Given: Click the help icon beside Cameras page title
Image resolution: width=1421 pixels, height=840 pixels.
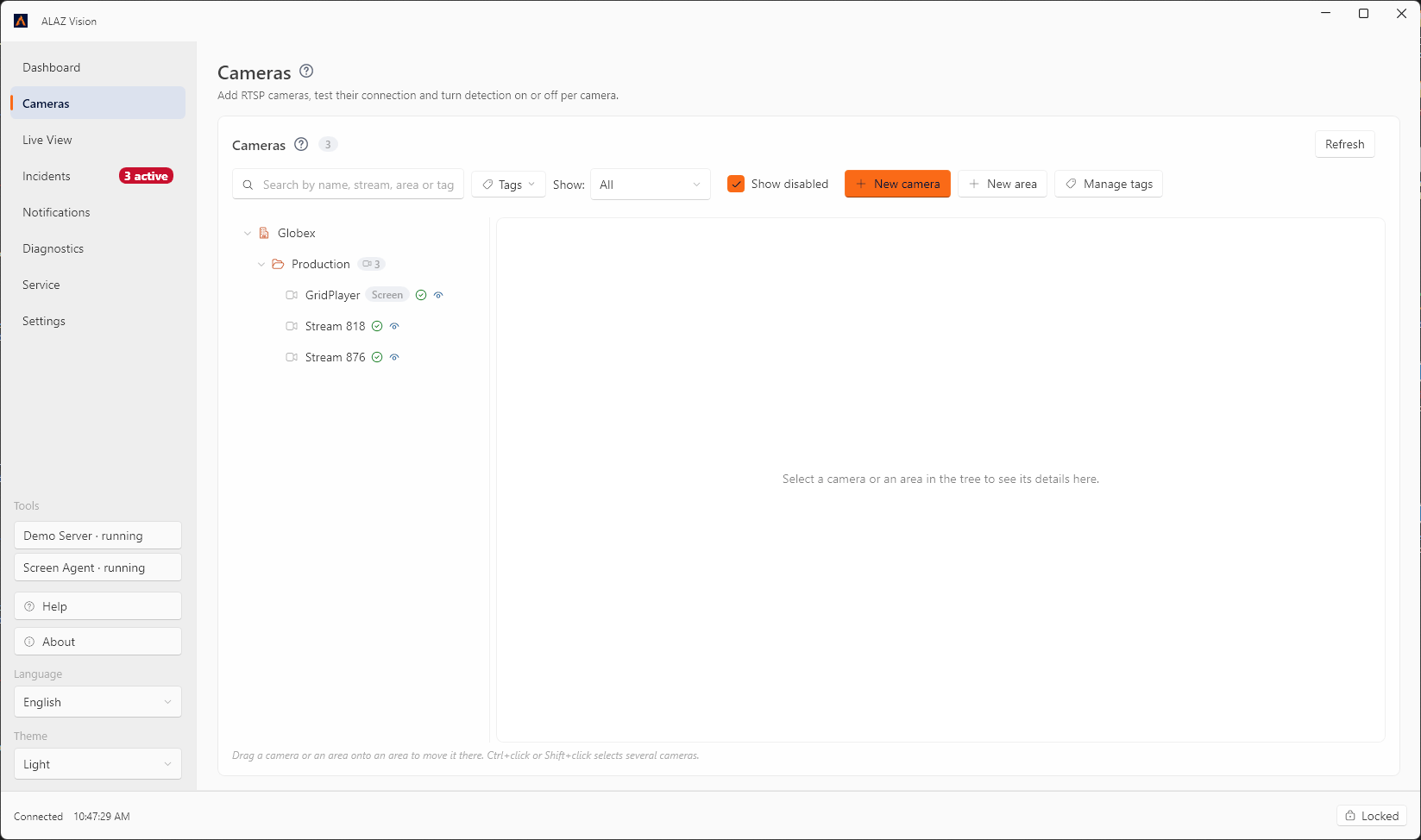Looking at the screenshot, I should 306,72.
